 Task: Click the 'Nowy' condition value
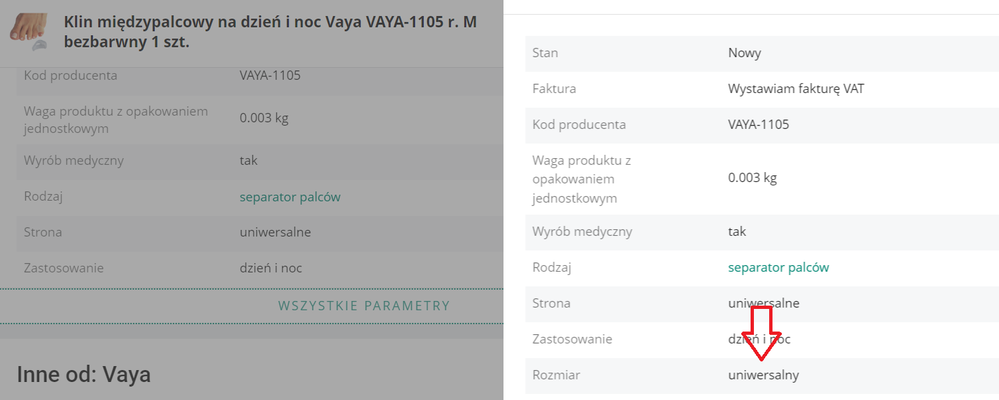(x=745, y=53)
